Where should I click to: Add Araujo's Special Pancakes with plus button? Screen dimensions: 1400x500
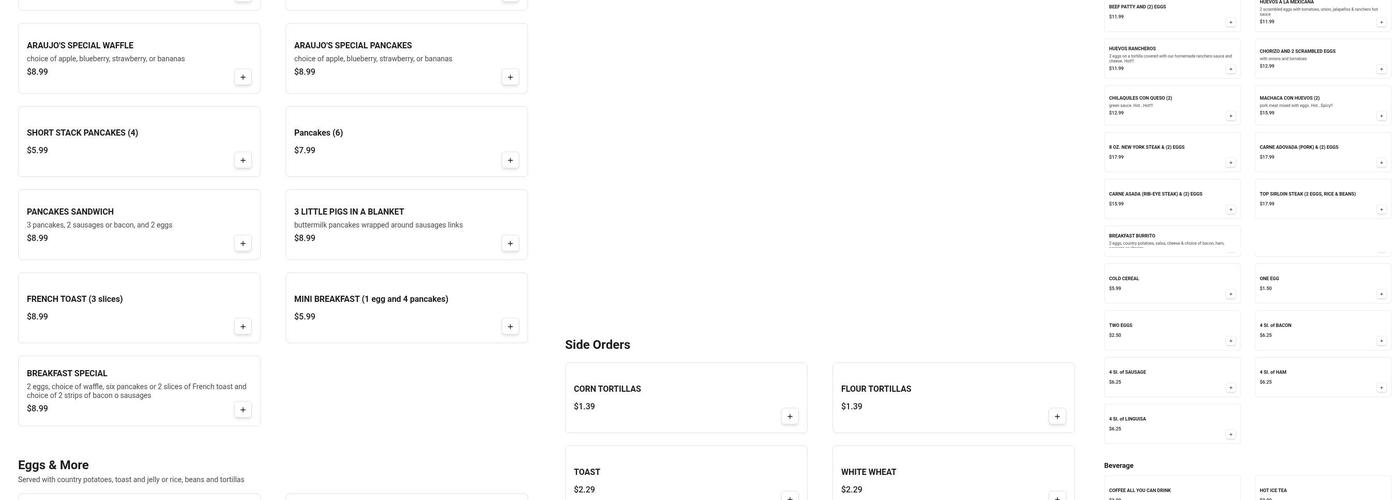510,77
